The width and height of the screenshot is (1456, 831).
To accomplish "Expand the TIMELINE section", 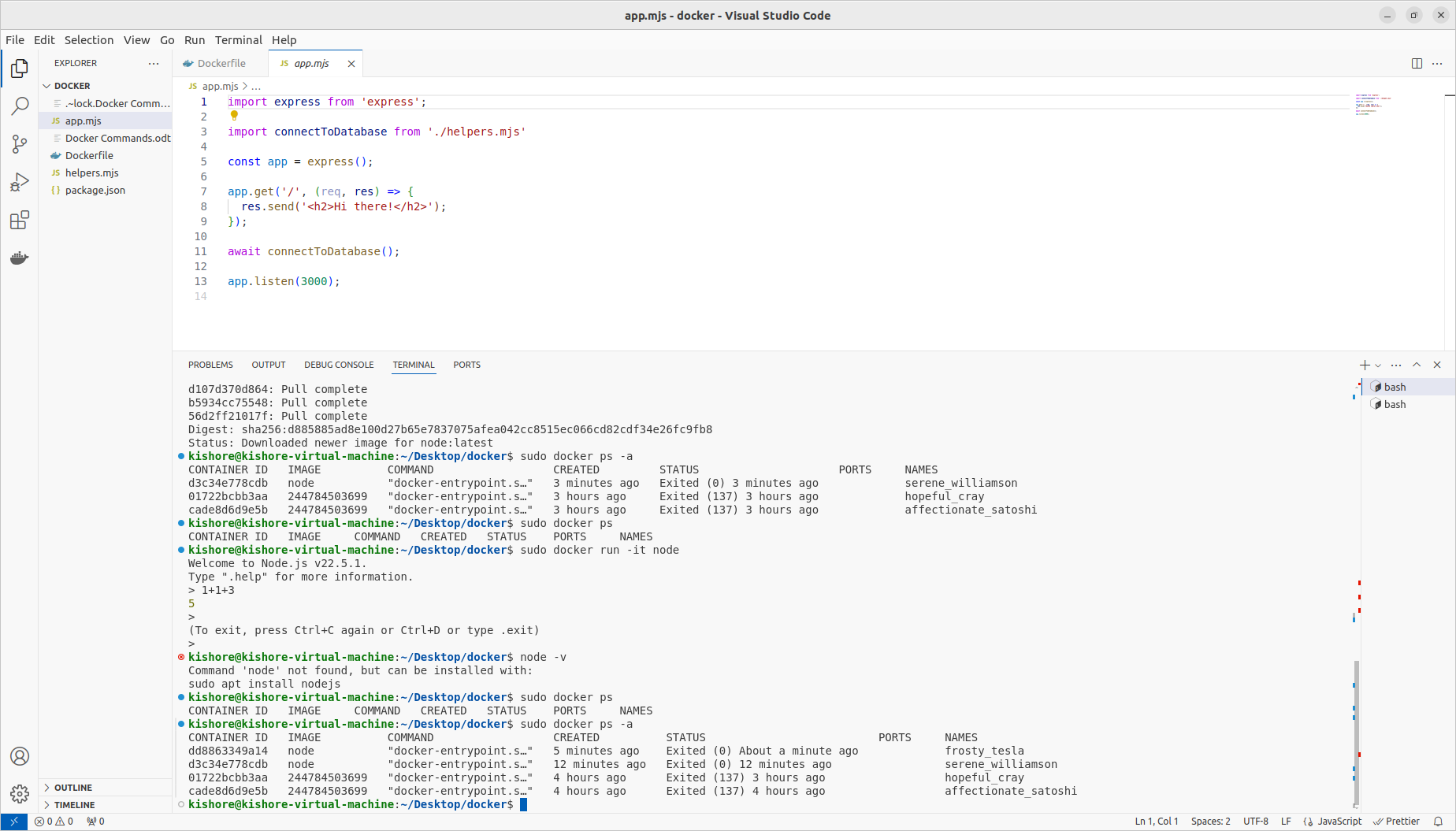I will click(74, 805).
